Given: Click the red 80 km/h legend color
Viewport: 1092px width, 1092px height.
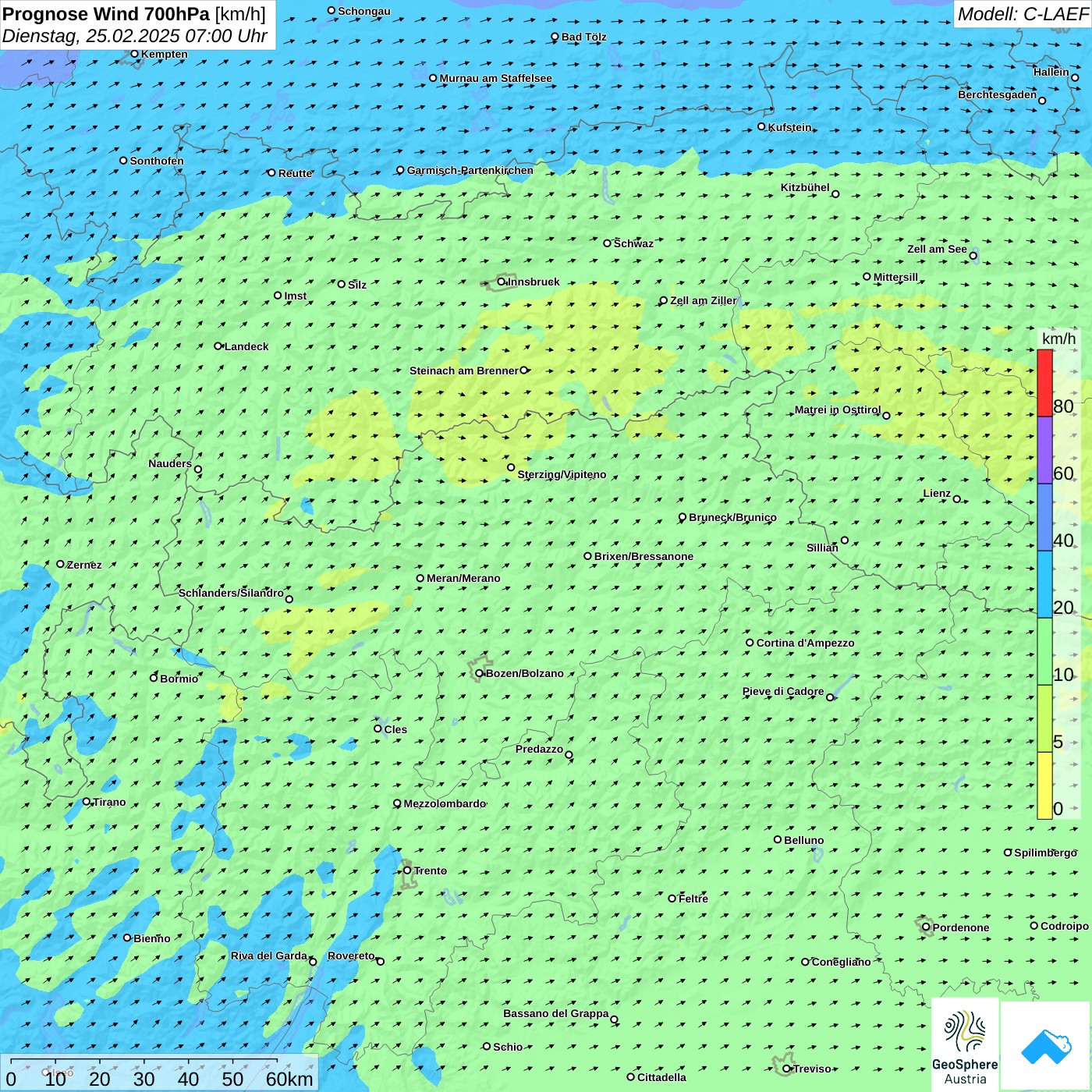Looking at the screenshot, I should pyautogui.click(x=1044, y=383).
